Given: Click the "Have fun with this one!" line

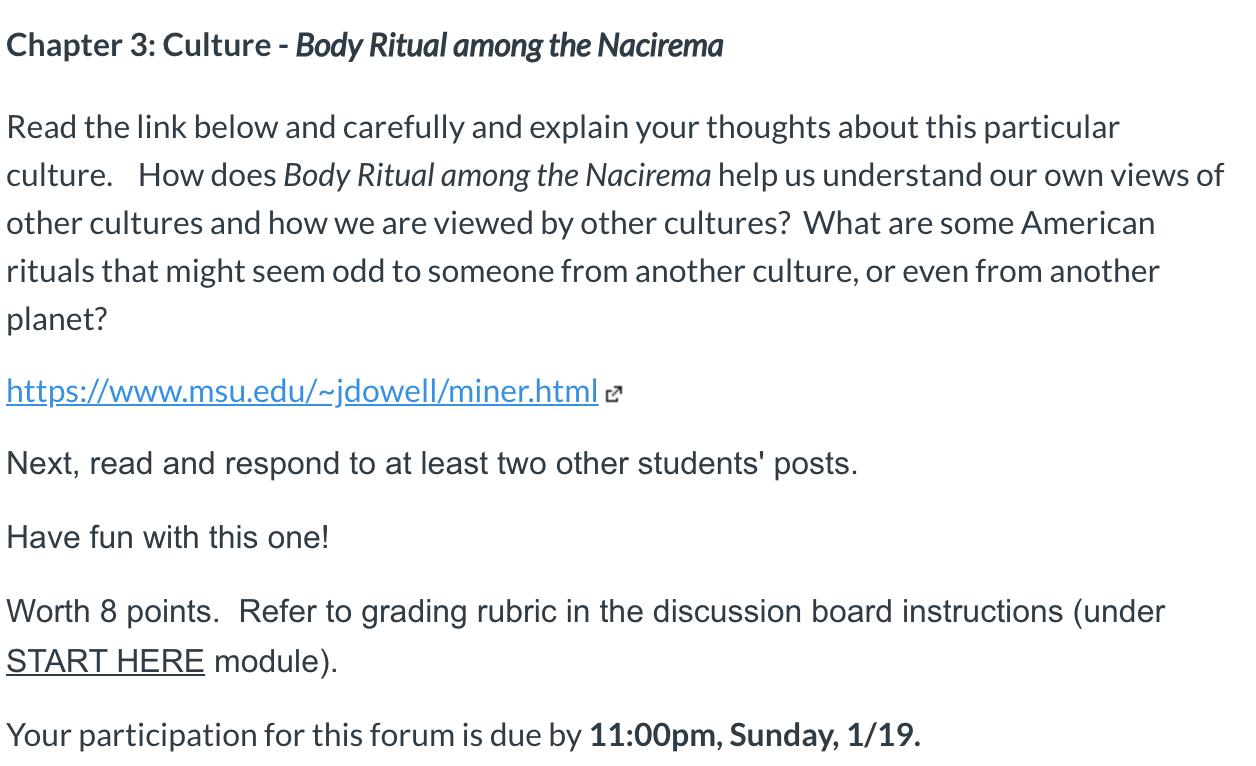Looking at the screenshot, I should tap(167, 538).
